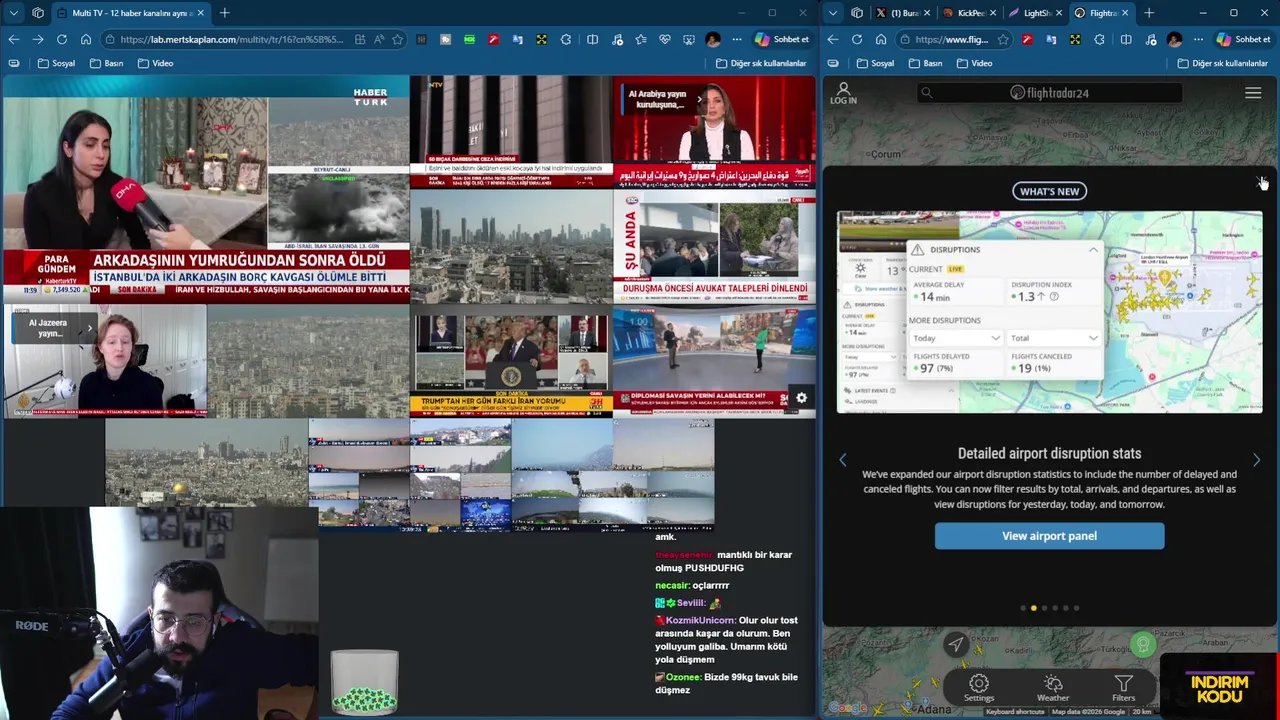Viewport: 1280px width, 720px height.
Task: Select Trump speech news stream tile
Action: [x=511, y=361]
